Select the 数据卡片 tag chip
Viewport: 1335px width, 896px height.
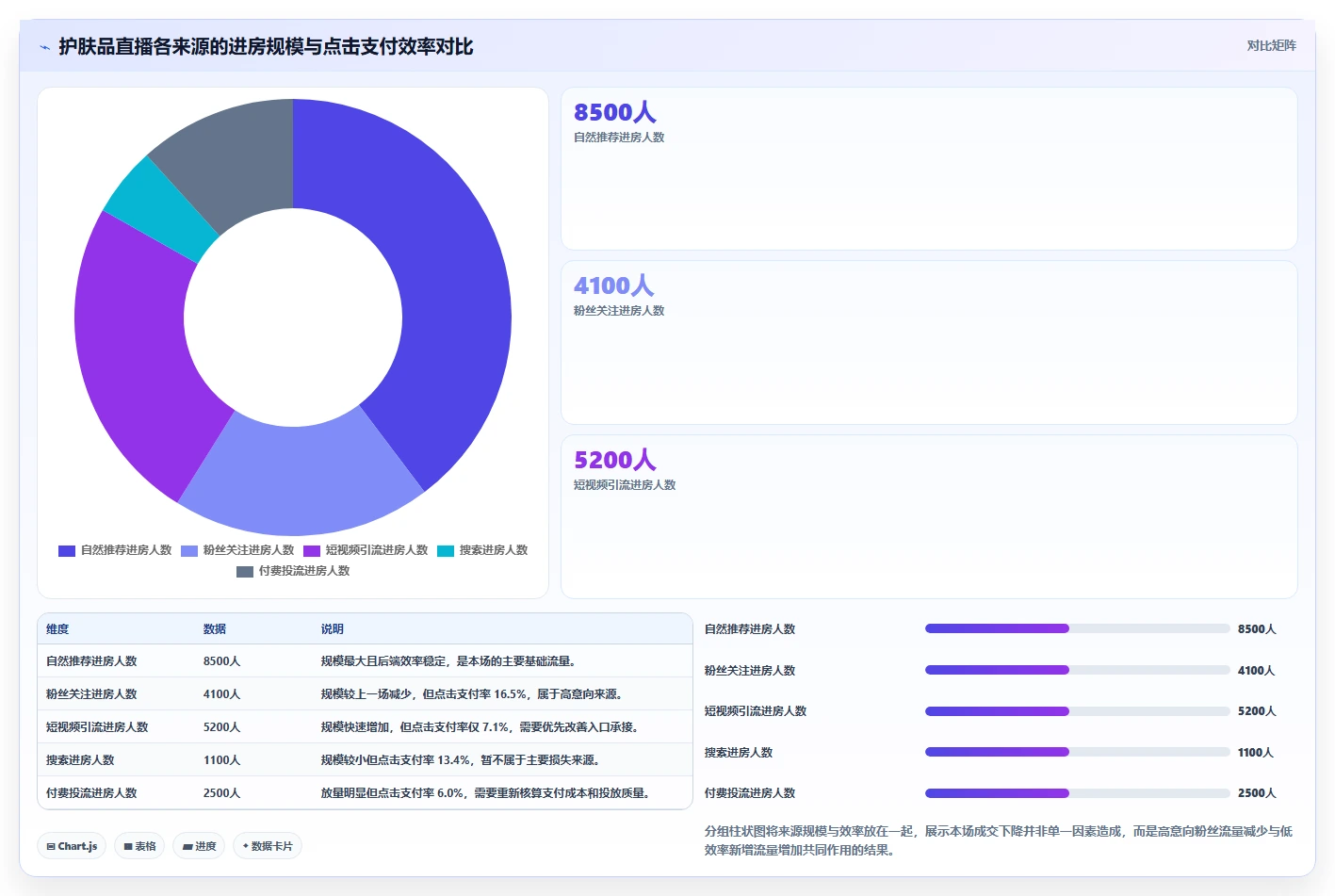tap(268, 846)
